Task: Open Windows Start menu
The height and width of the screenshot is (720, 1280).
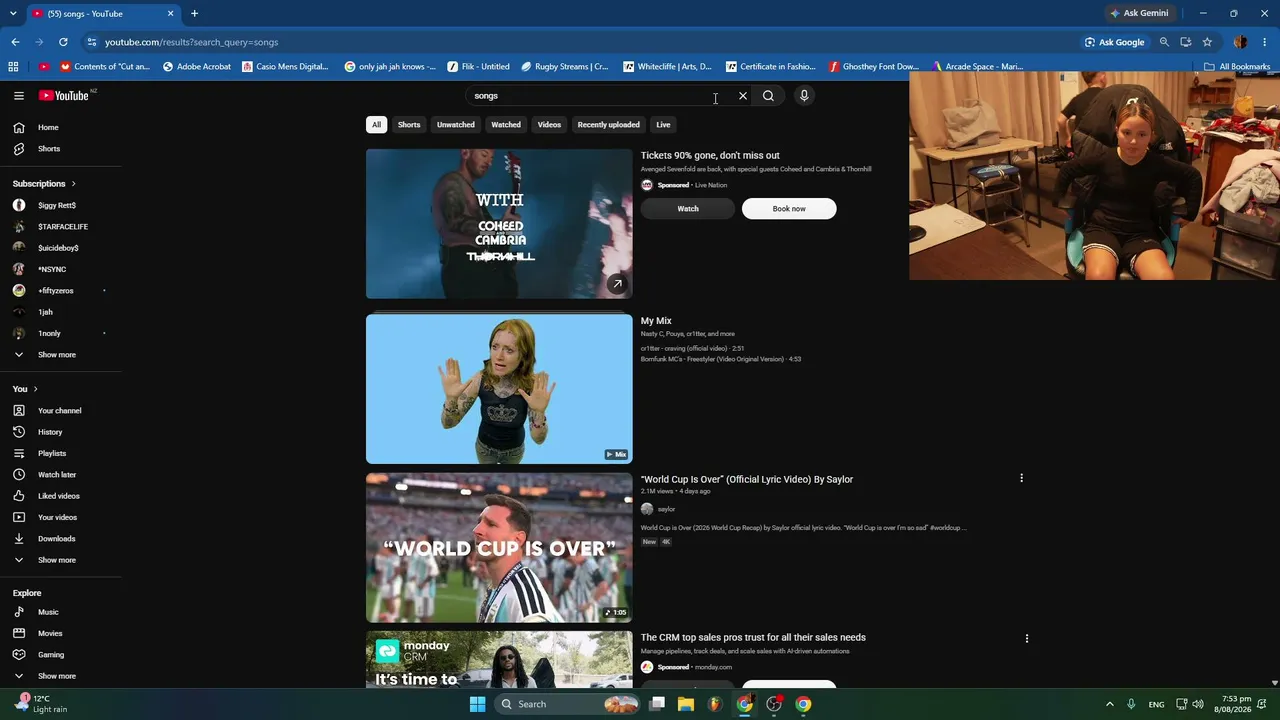Action: pyautogui.click(x=478, y=704)
